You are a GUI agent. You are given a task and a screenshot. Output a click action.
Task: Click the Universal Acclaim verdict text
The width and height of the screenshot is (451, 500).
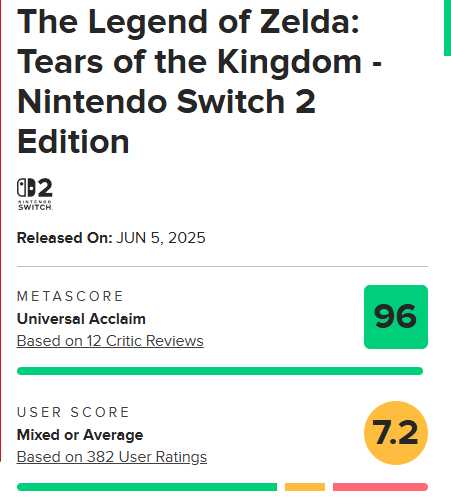[x=81, y=319]
